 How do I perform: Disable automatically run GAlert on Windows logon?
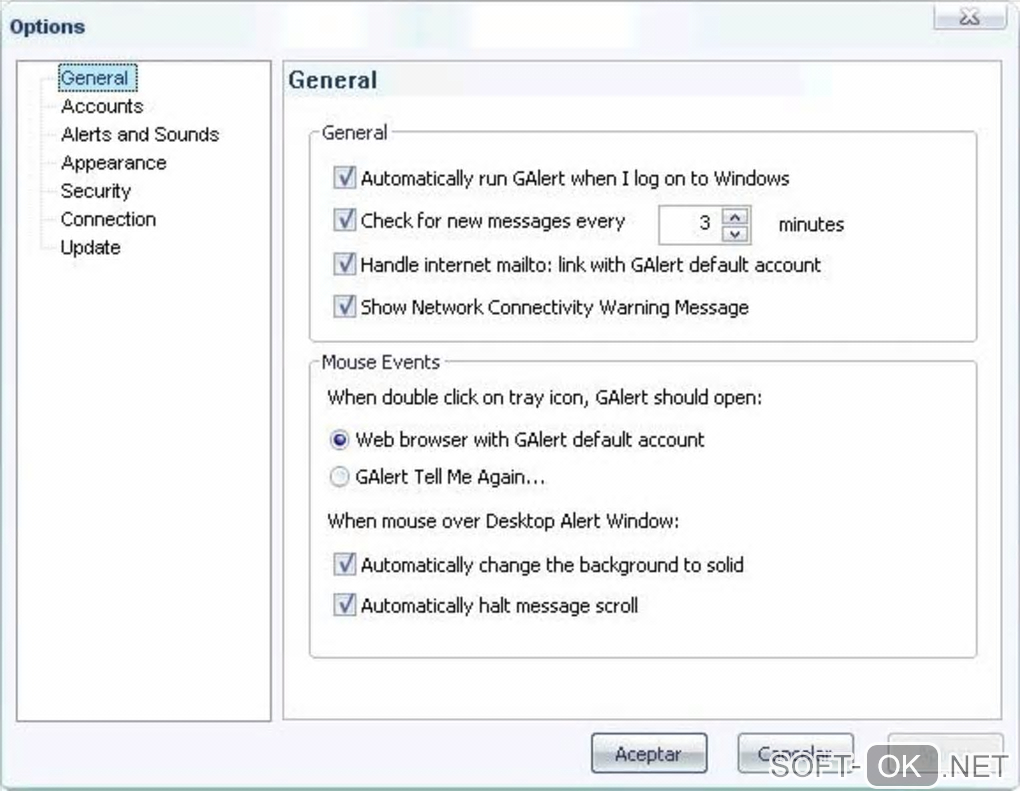pyautogui.click(x=344, y=179)
